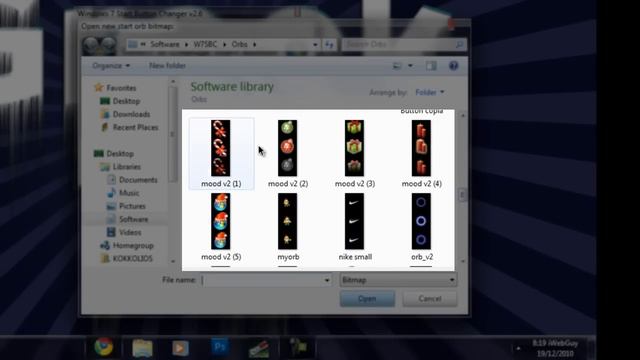Click the Cancel button
Viewport: 640px width, 360px height.
tap(430, 299)
